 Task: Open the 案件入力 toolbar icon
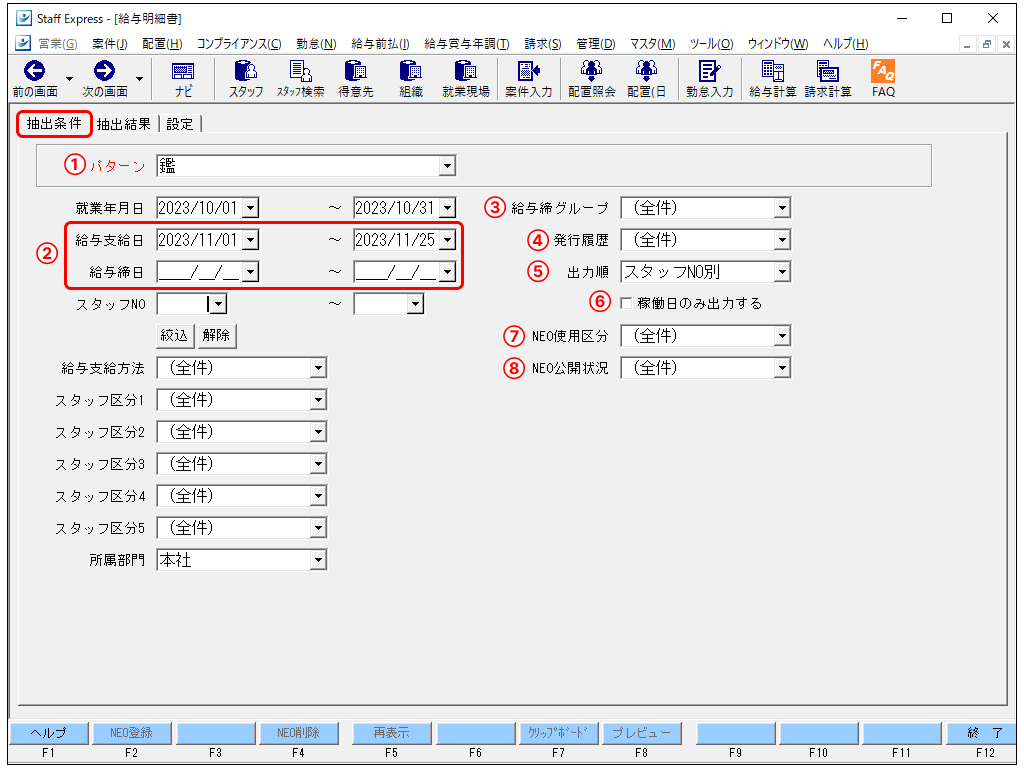528,71
